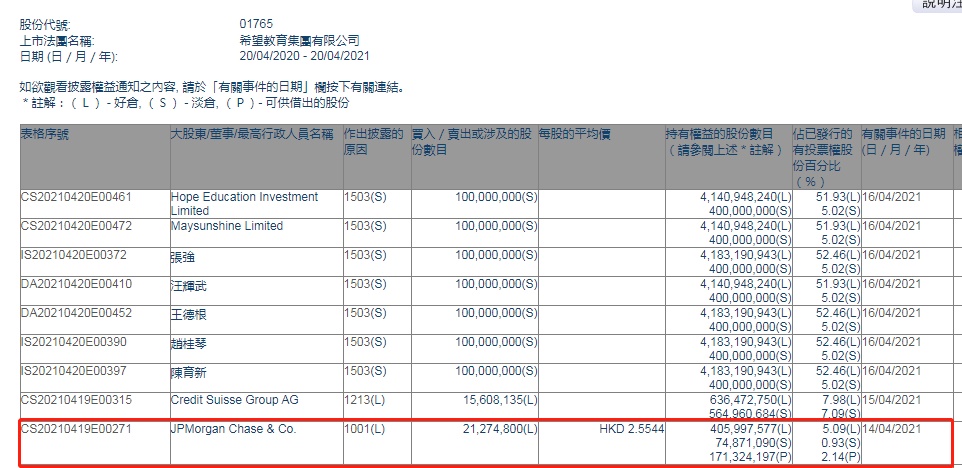Screen dimensions: 962x468
Task: Open disclosure reason code 1001(L)
Action: coord(364,429)
